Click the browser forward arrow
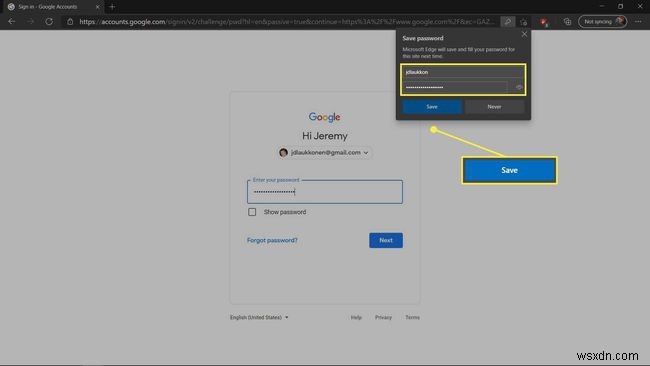The height and width of the screenshot is (366, 650). [30, 22]
